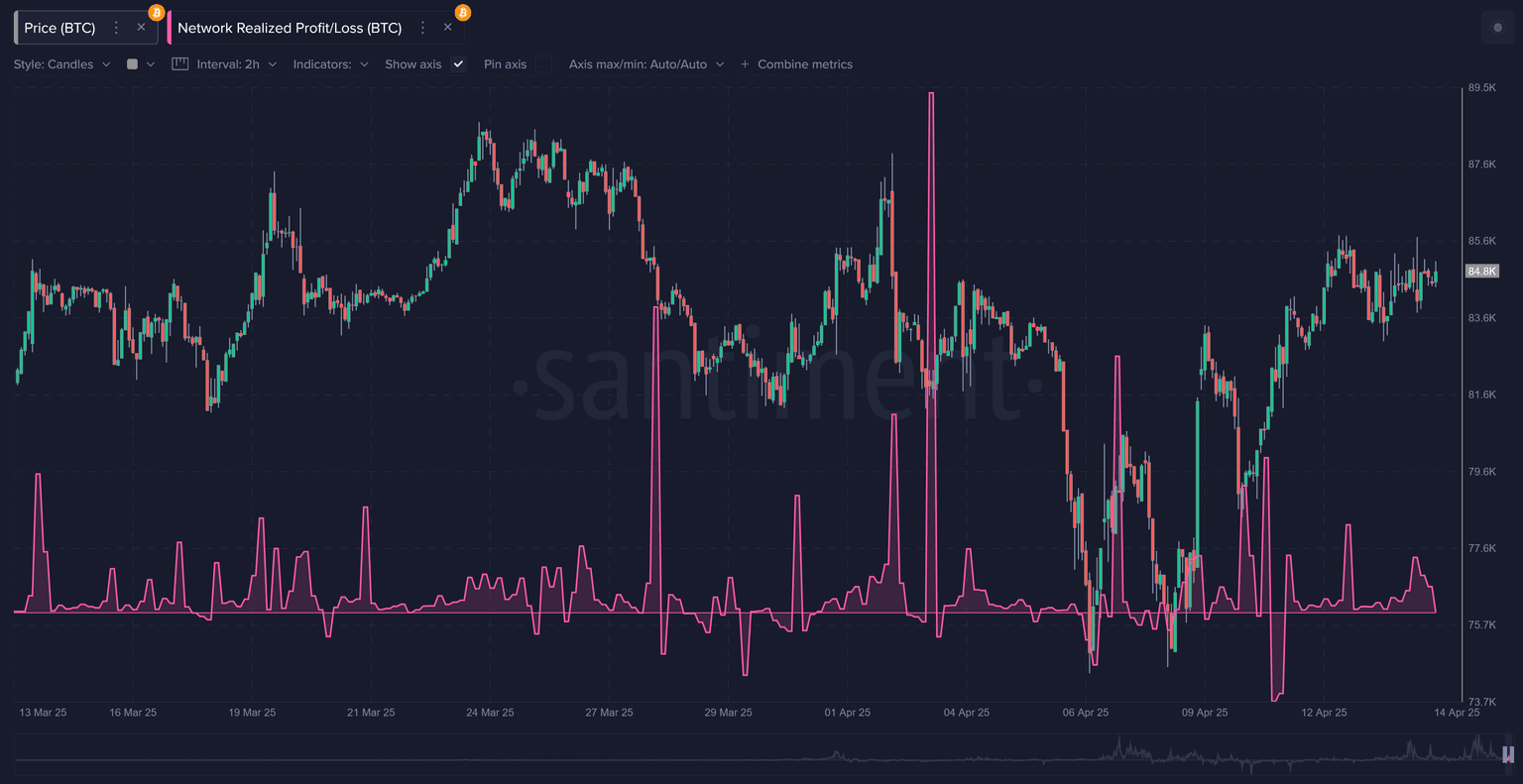
Task: Enable the Pin axis checkbox
Action: [x=543, y=64]
